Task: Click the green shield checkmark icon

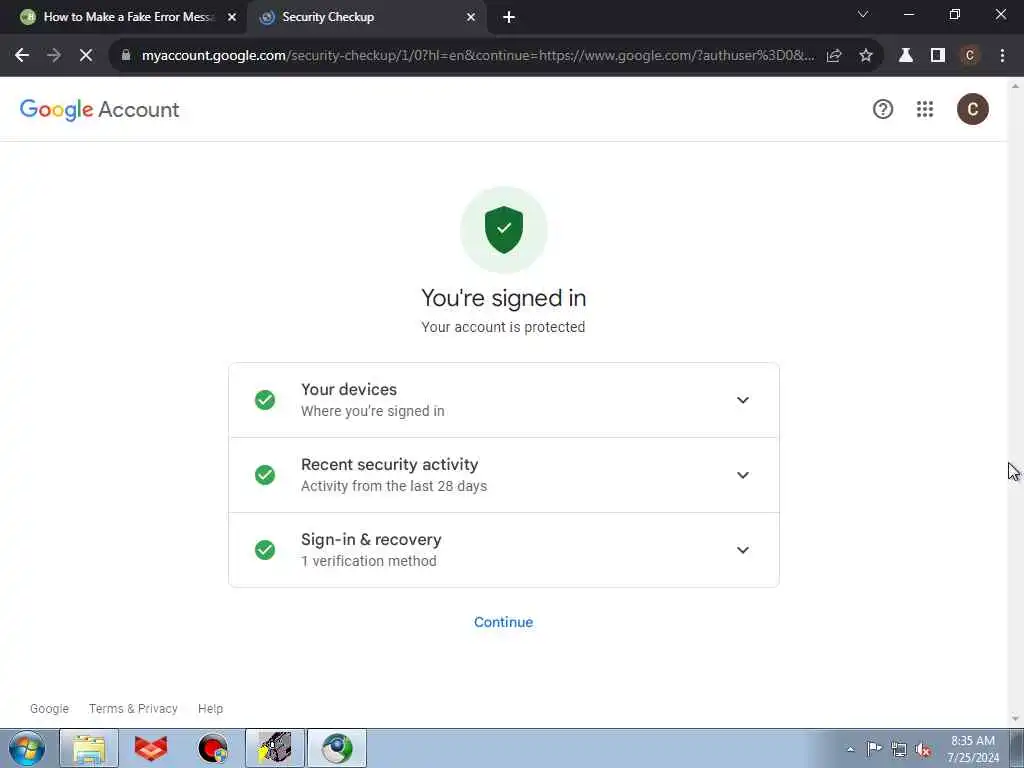Action: click(504, 230)
